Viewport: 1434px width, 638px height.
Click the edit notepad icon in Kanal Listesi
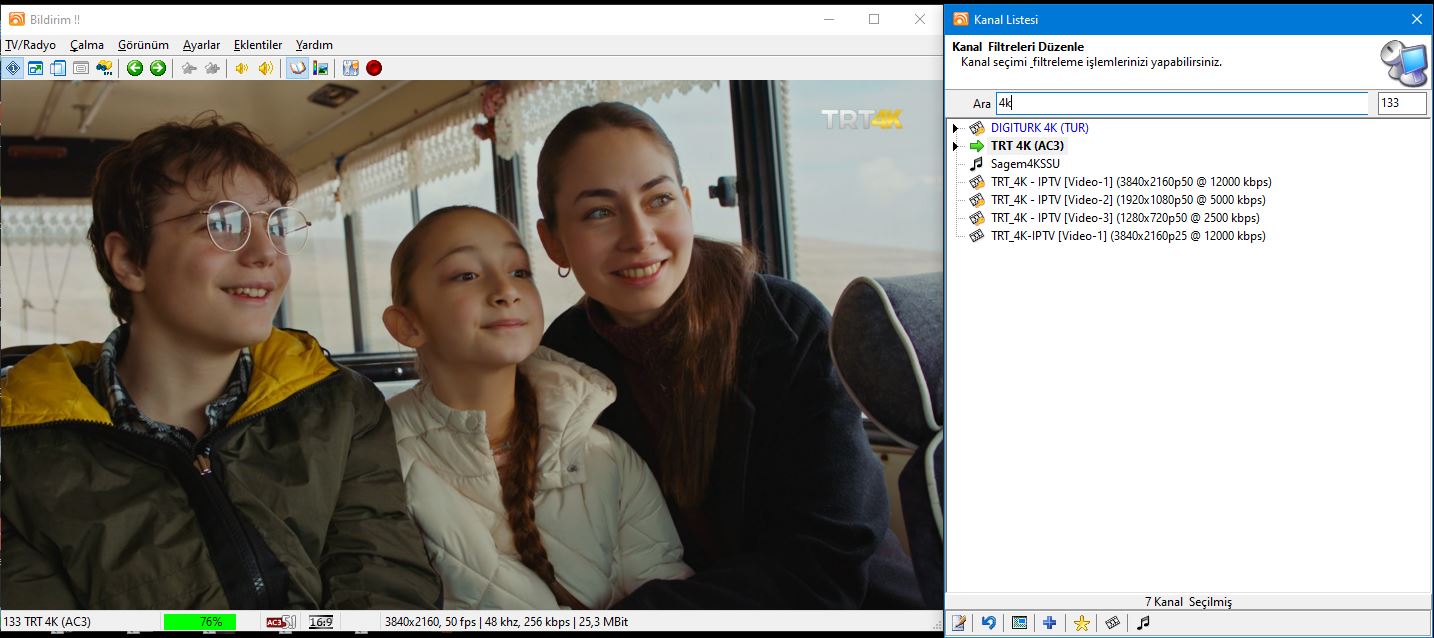pos(959,623)
